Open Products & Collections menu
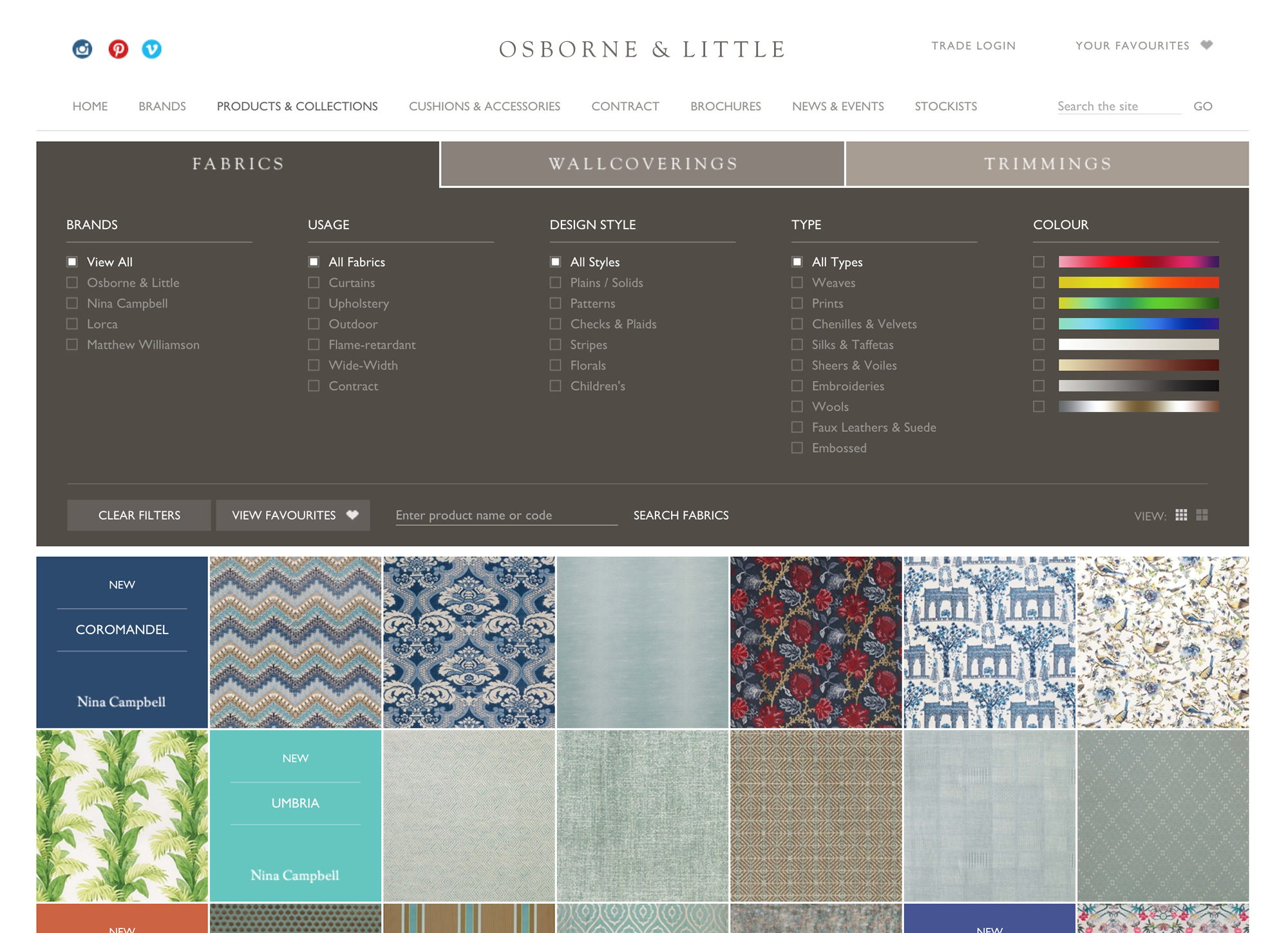The image size is (1288, 933). click(297, 106)
